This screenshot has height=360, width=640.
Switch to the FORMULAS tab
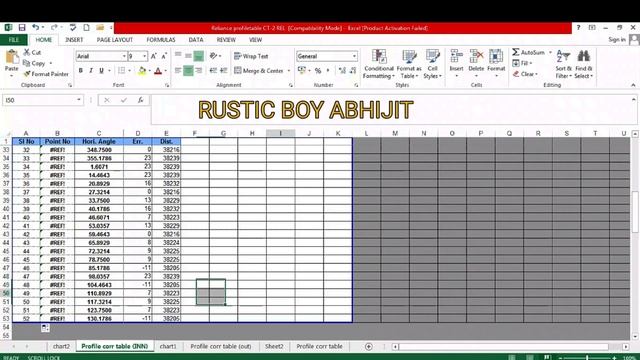161,40
